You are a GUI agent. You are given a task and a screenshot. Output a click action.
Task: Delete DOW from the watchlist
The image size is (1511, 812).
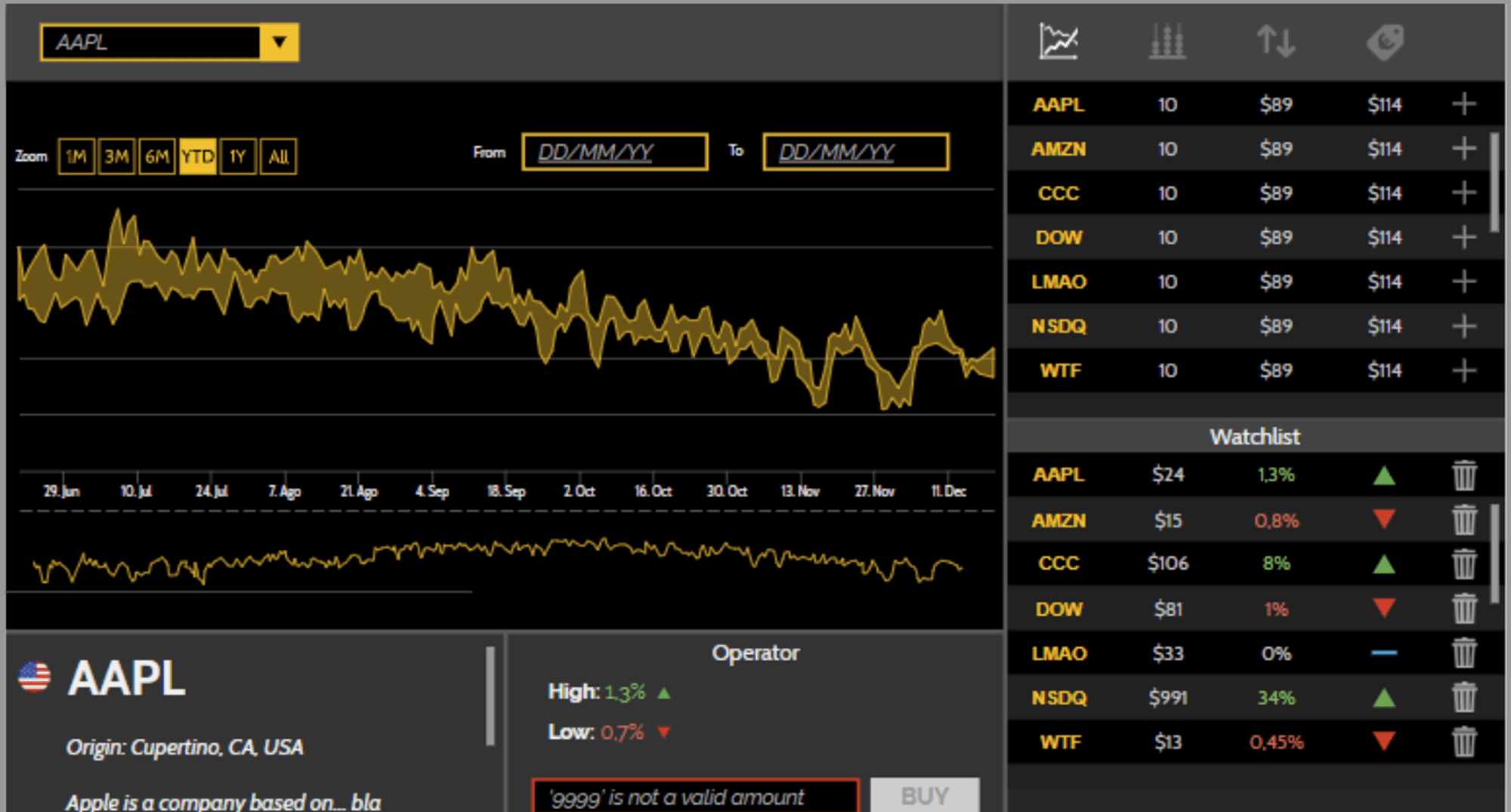[x=1464, y=608]
